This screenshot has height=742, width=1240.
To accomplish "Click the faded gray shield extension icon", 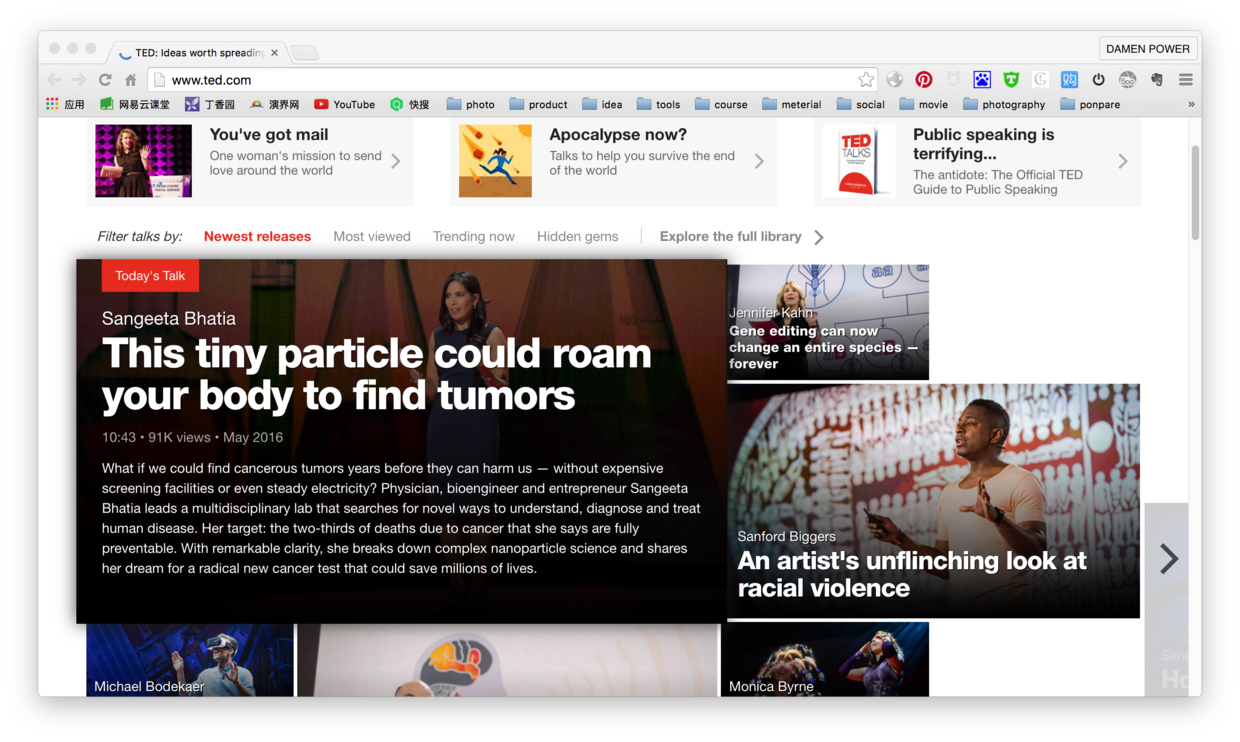I will pos(953,80).
